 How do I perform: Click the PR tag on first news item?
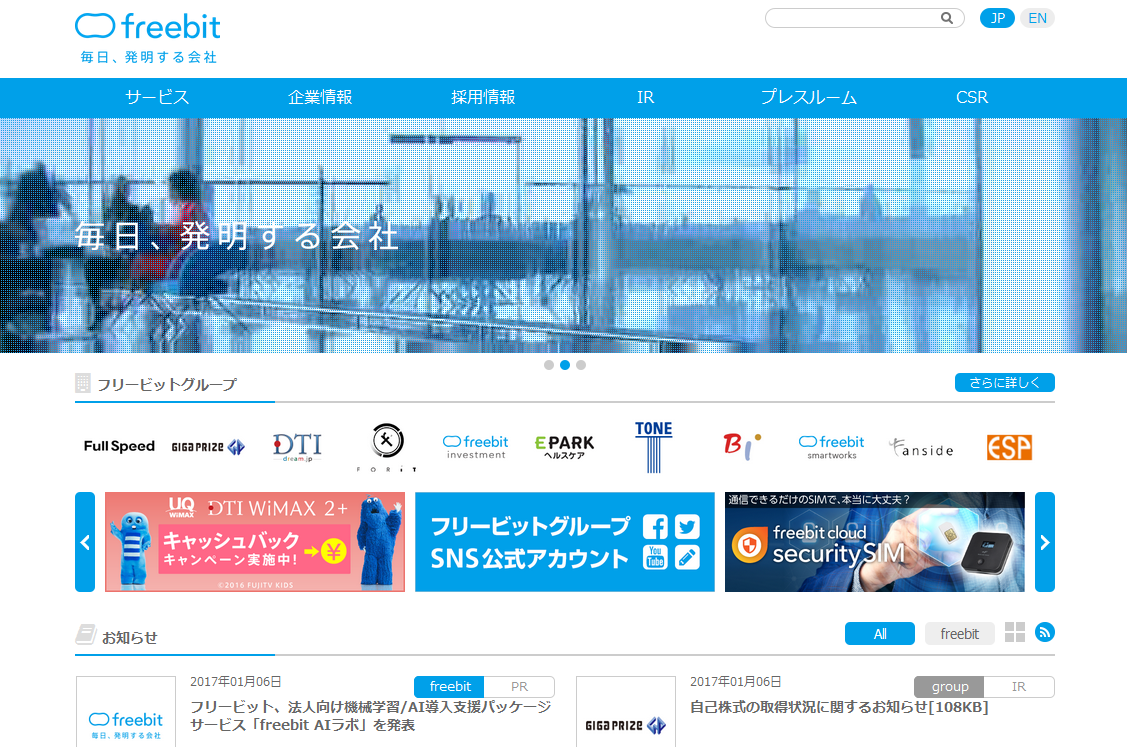[519, 687]
